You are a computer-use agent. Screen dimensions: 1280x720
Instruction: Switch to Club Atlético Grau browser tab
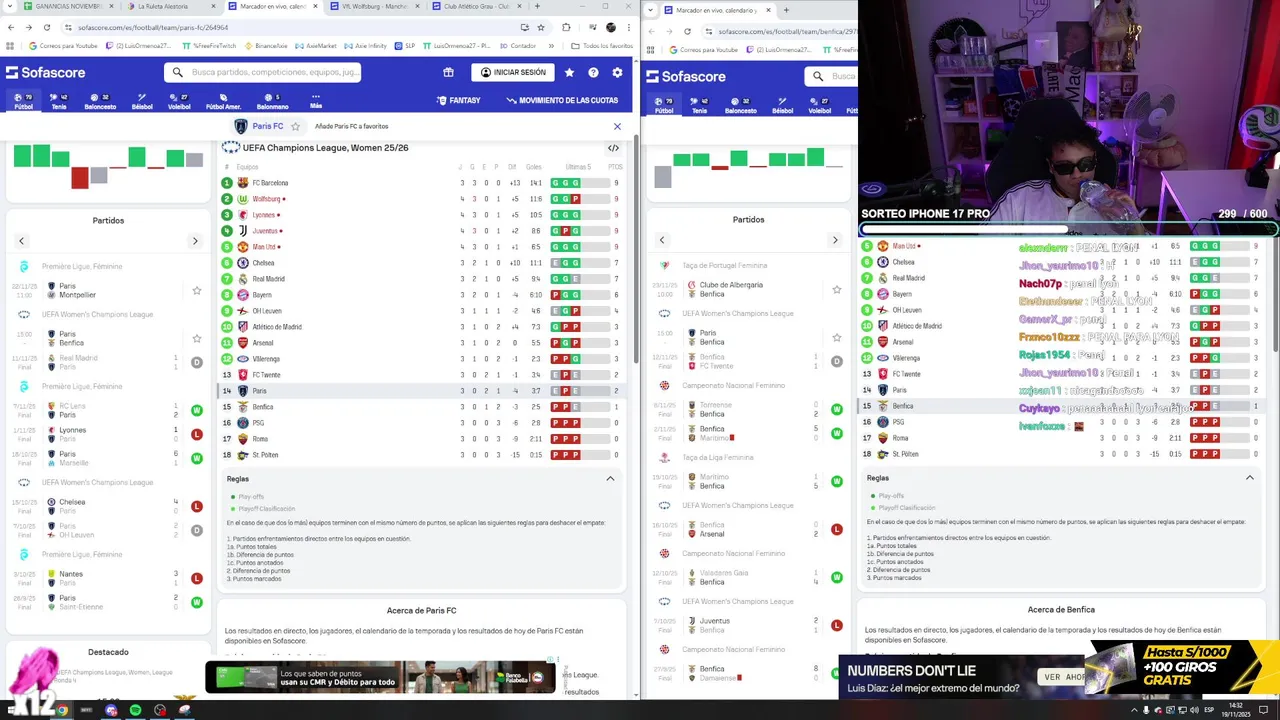coord(478,6)
